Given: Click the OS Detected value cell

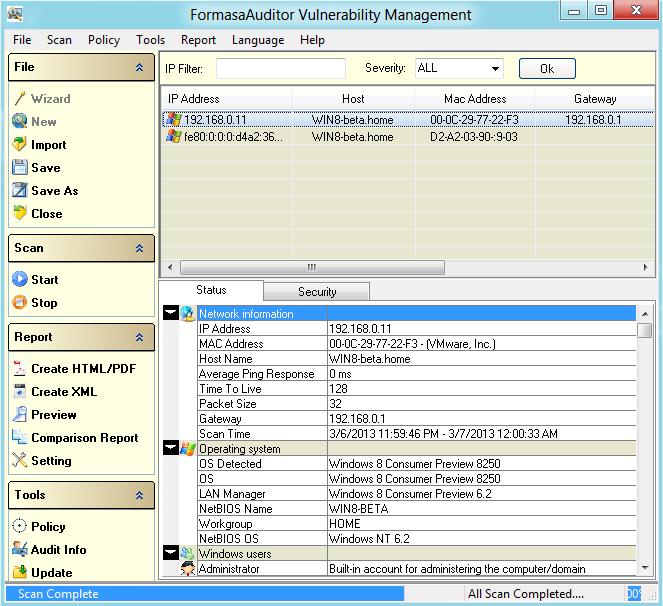Looking at the screenshot, I should click(x=482, y=463).
